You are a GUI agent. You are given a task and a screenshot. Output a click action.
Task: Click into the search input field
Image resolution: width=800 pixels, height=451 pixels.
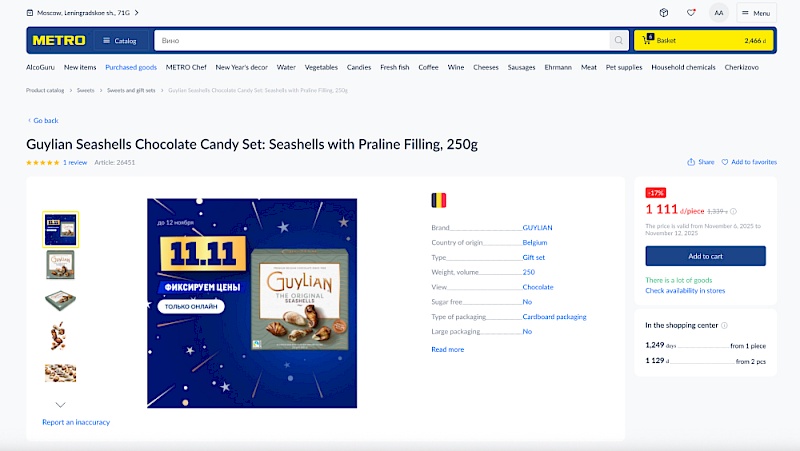click(380, 41)
